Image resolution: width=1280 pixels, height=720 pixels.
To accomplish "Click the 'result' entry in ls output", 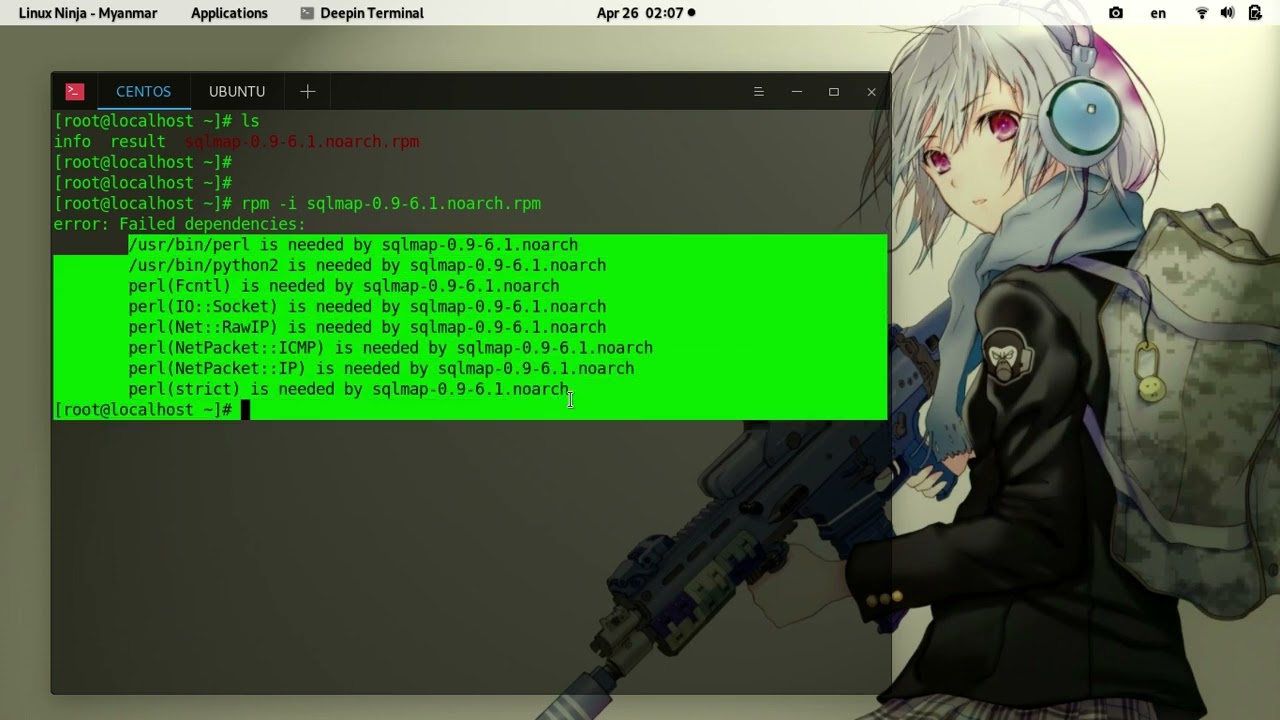I will [138, 142].
